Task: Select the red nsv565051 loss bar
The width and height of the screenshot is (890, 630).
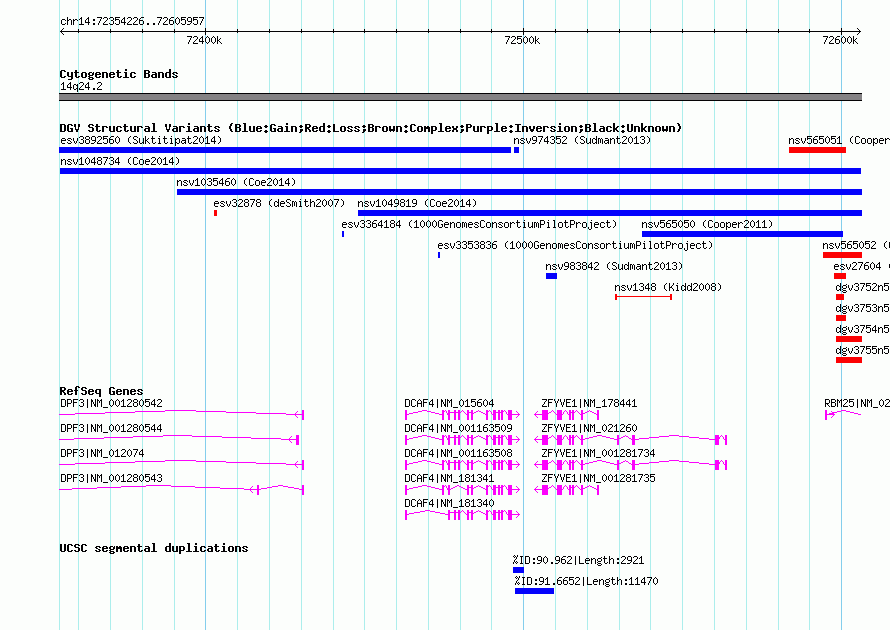Action: coord(817,150)
